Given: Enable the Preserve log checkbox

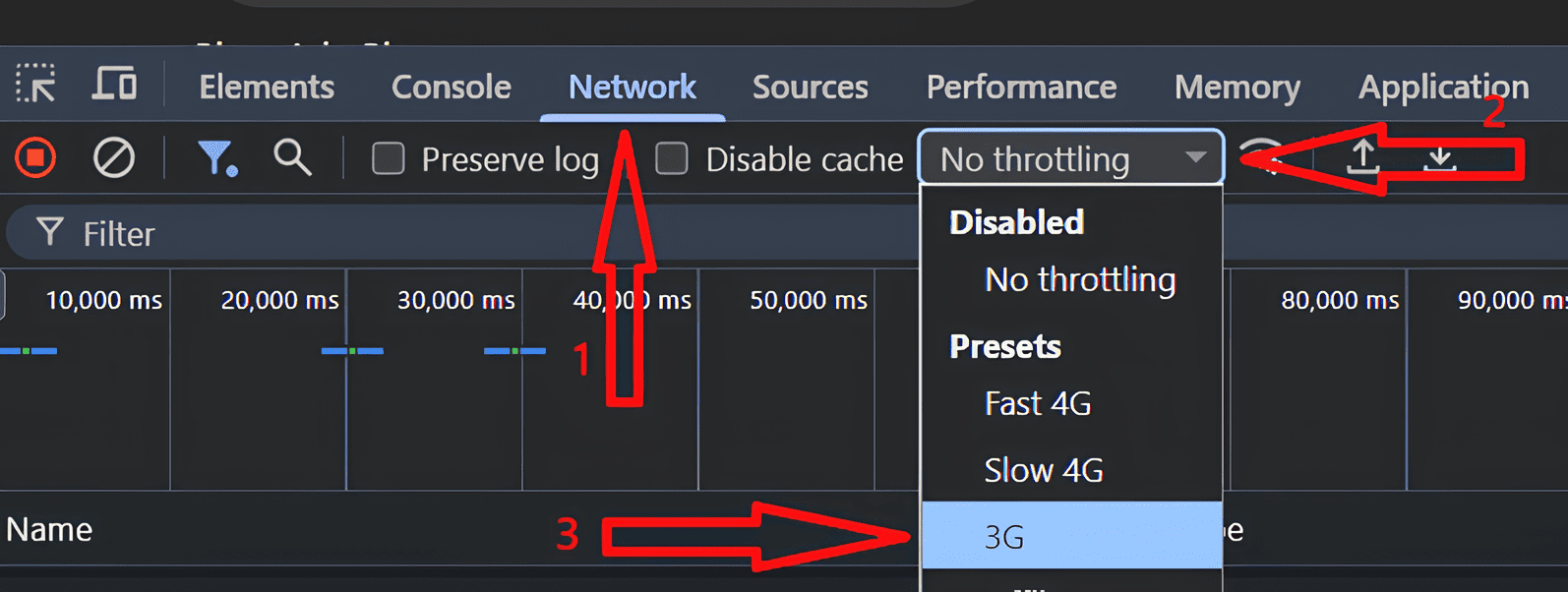Looking at the screenshot, I should point(389,158).
